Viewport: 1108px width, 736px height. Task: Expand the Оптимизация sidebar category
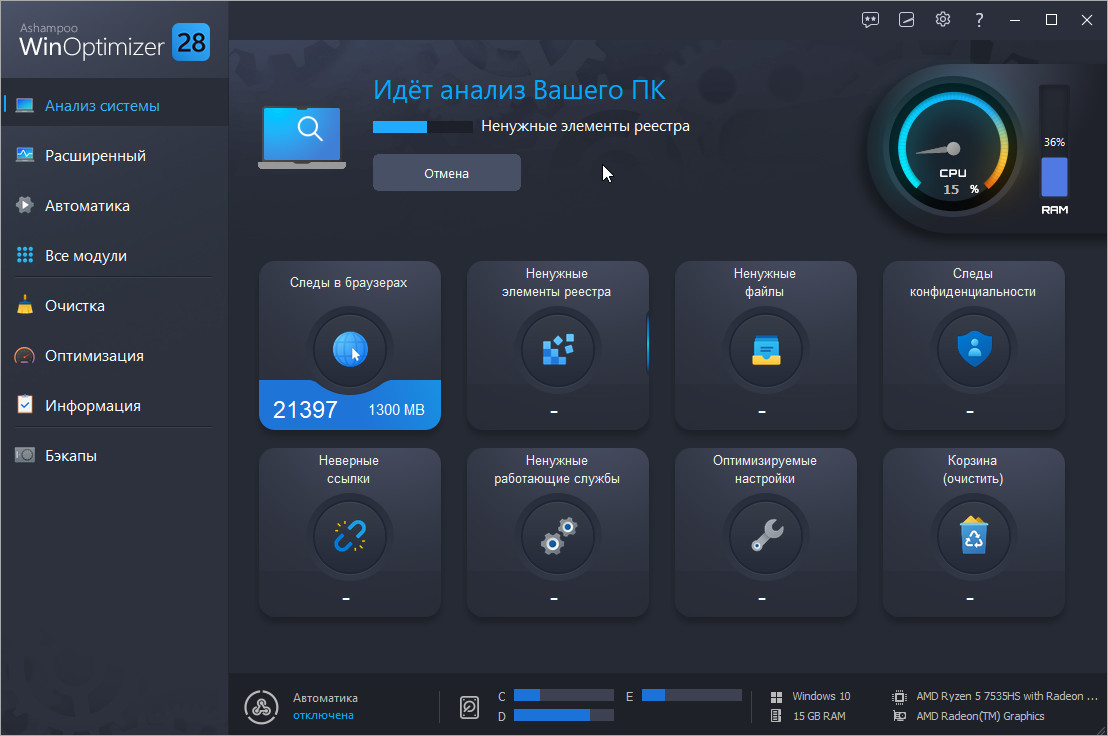(x=94, y=356)
